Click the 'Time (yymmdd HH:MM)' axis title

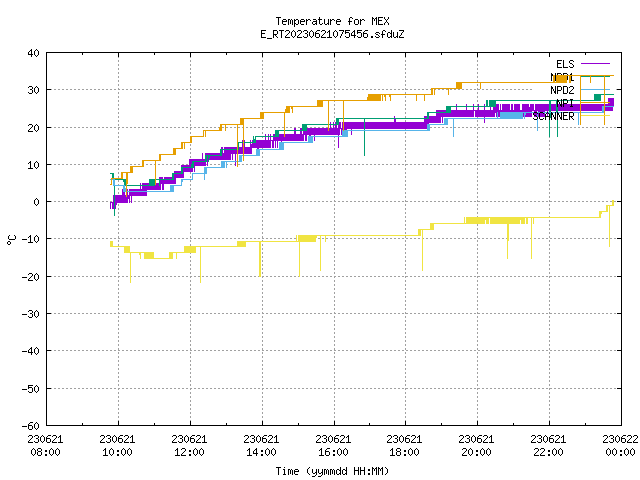(x=332, y=471)
